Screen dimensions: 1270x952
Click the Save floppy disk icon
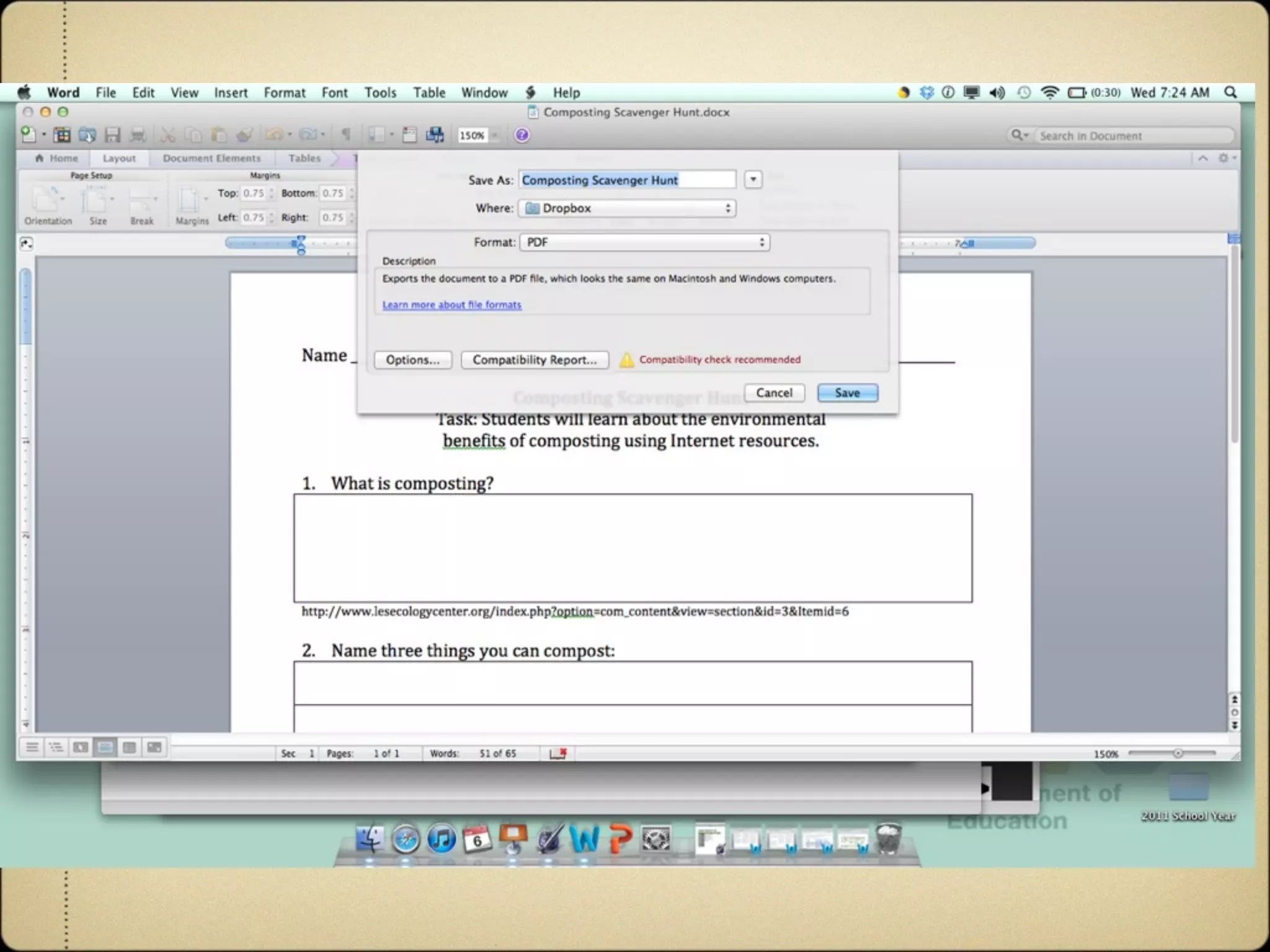(x=112, y=135)
